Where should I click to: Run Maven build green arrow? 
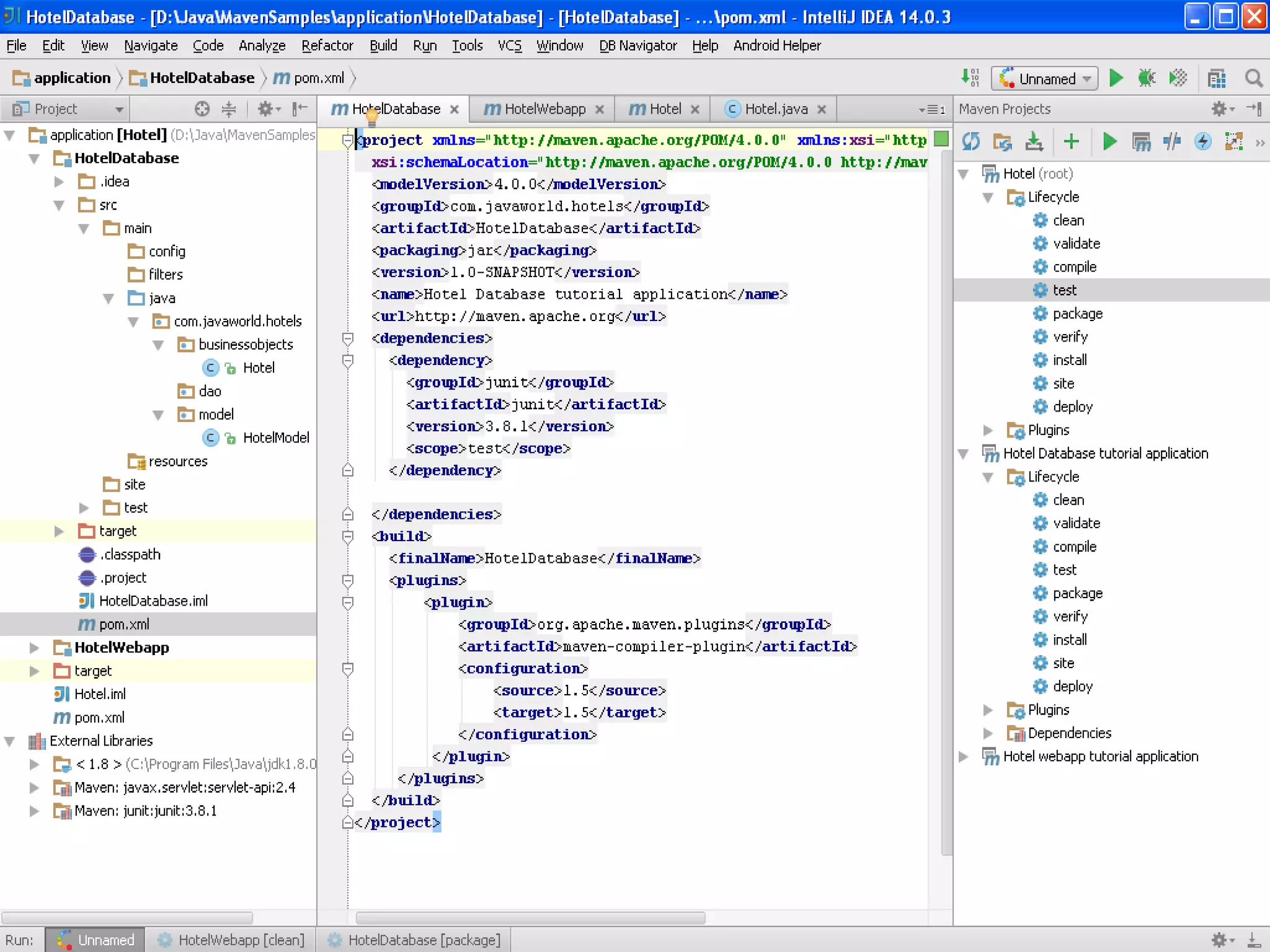1110,142
